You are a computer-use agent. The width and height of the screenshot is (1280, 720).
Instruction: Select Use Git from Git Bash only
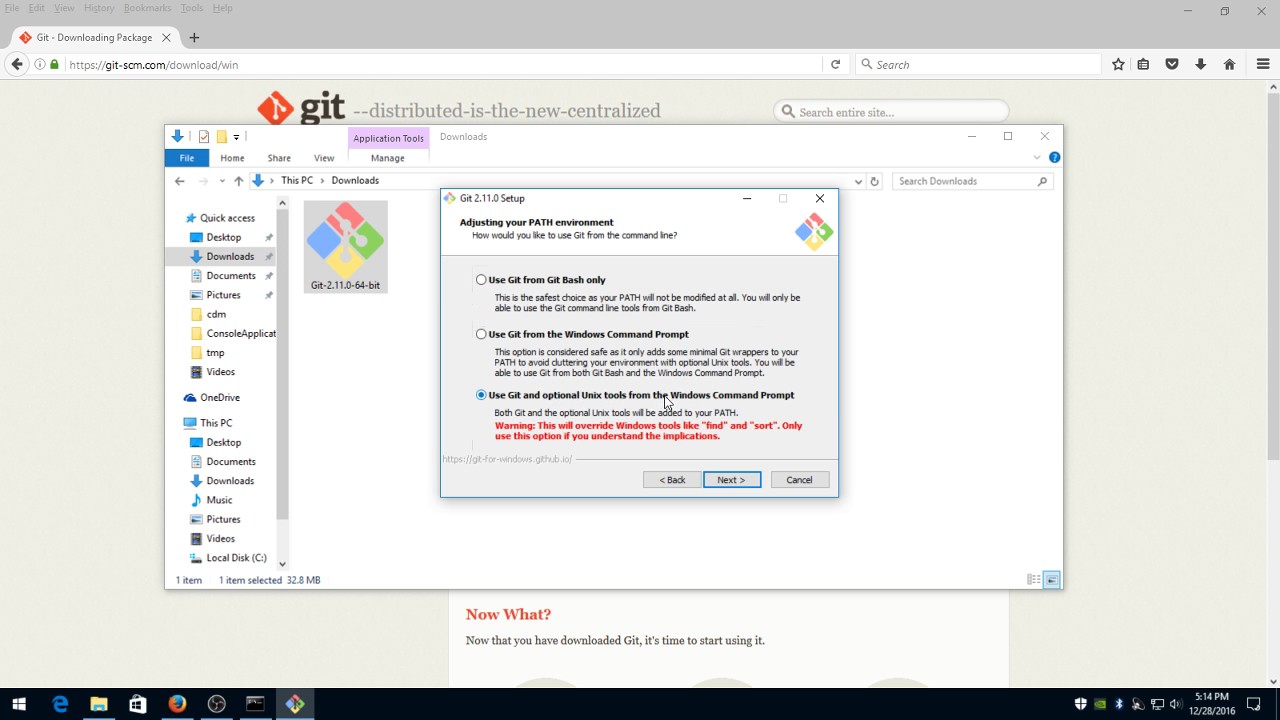pos(481,280)
